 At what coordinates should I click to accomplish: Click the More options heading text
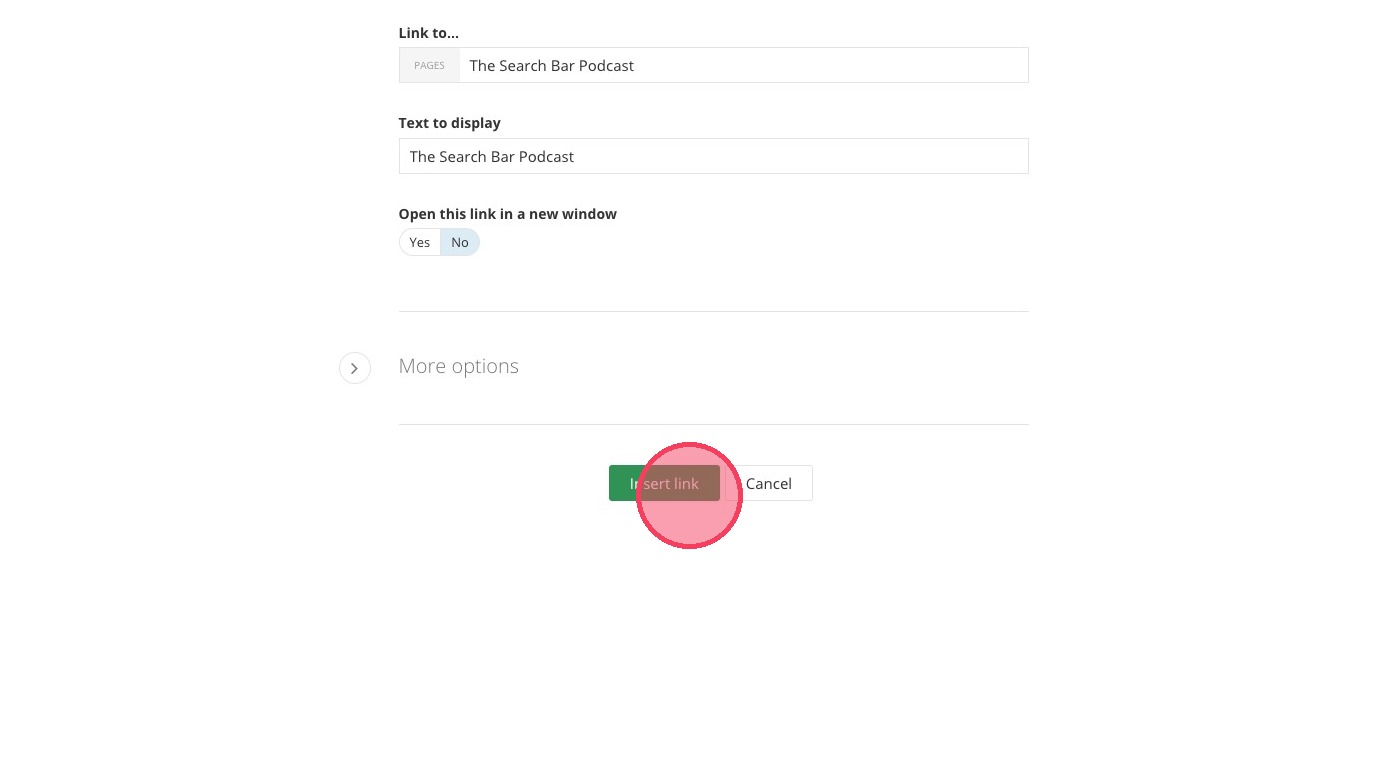coord(458,366)
